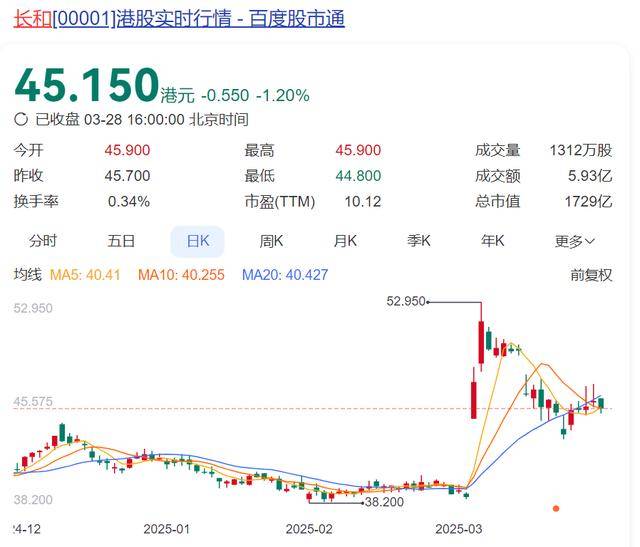Click the orange dot marker below the chart
Viewport: 640px width, 547px height.
556,508
